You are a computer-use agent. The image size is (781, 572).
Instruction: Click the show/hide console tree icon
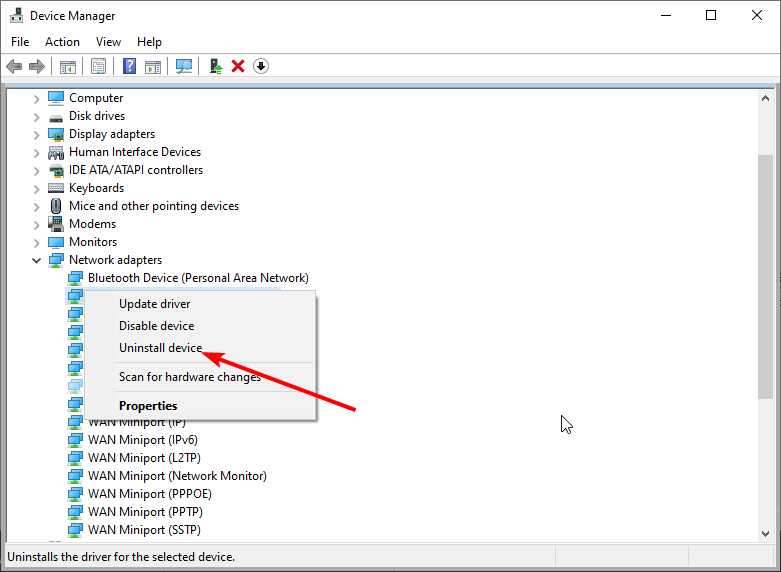coord(68,66)
